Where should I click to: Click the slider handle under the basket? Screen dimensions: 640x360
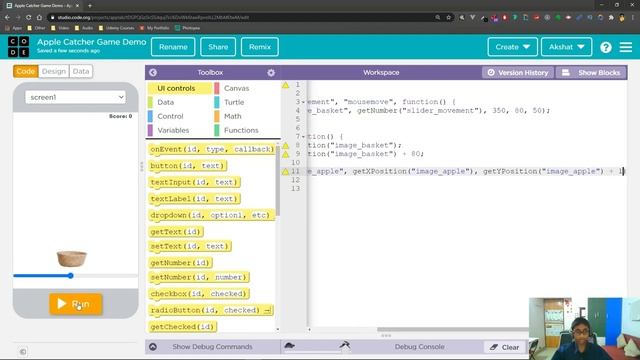(71, 276)
